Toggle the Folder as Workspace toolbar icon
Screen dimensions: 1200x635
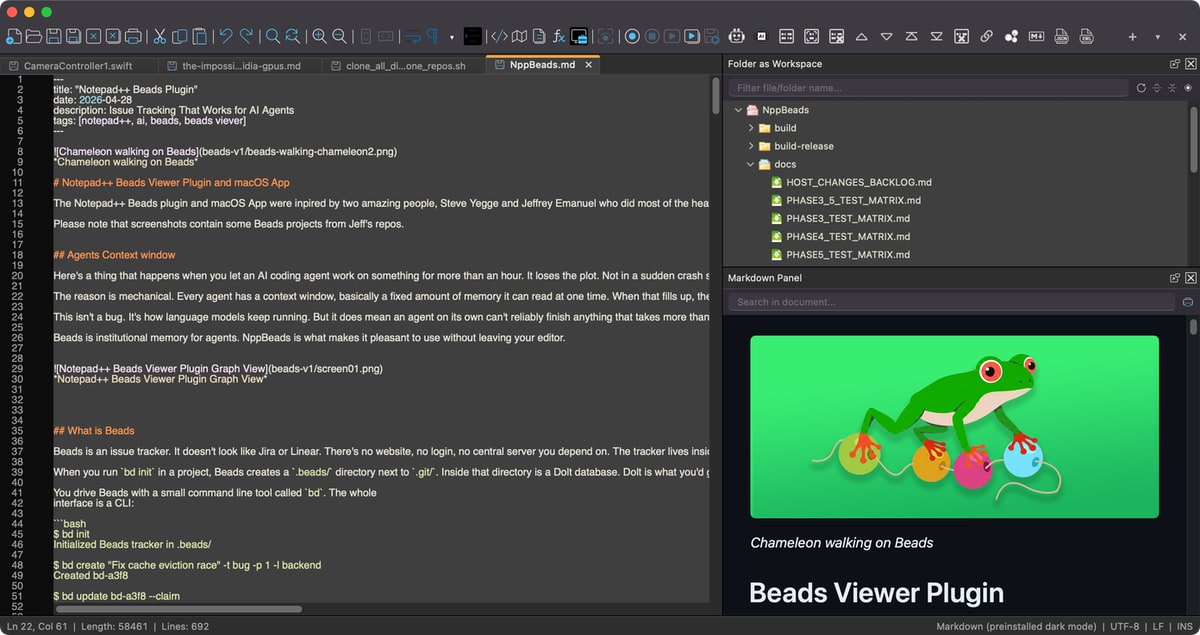pyautogui.click(x=579, y=37)
